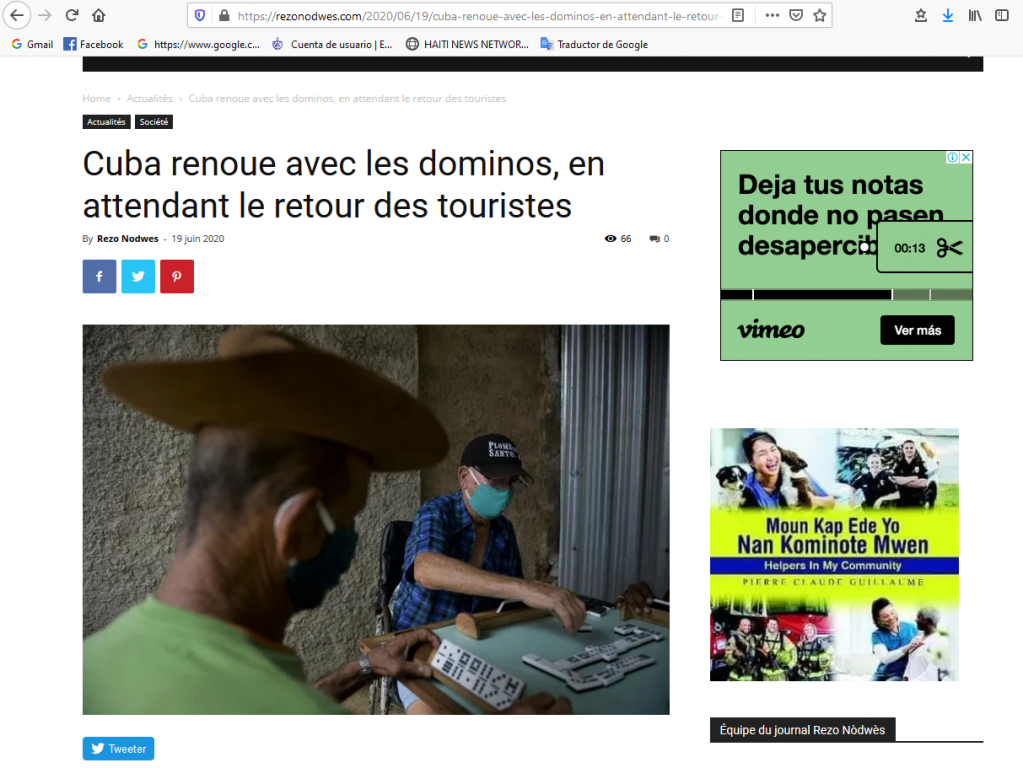Screen dimensions: 1023x768
Task: Click the Vimeo ad timeline bar
Action: [x=820, y=295]
